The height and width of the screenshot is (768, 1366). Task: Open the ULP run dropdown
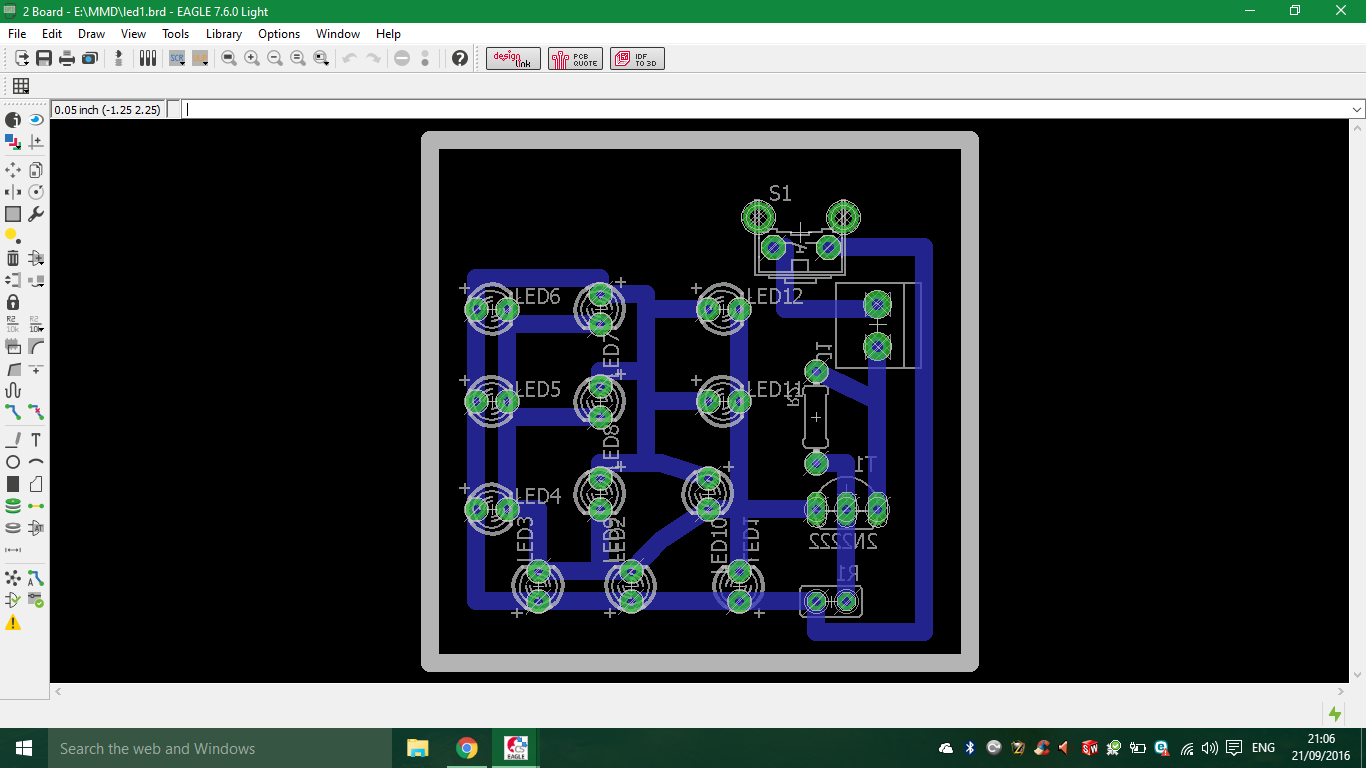200,58
